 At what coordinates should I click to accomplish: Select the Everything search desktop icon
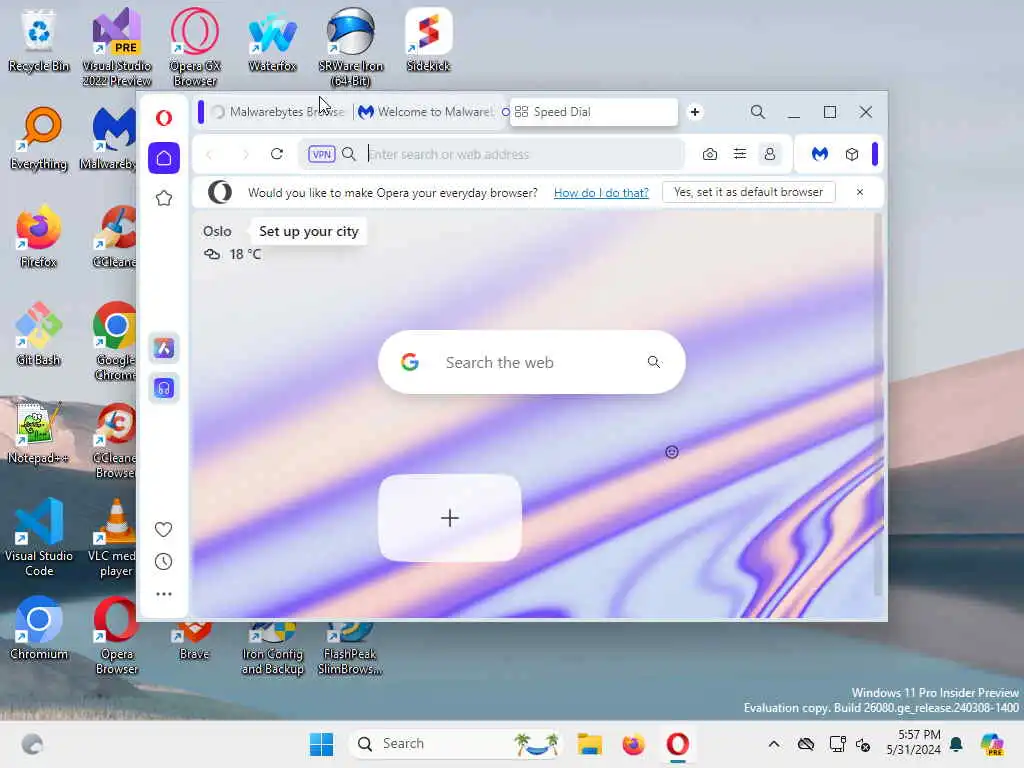point(39,138)
